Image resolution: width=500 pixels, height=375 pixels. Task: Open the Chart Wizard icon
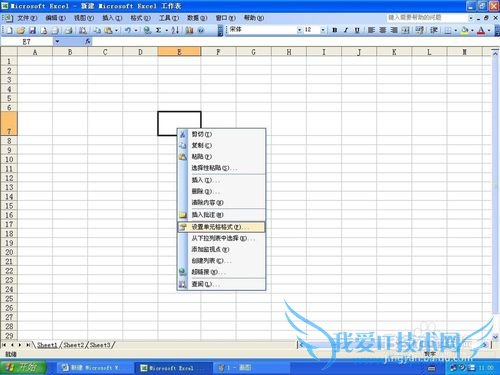click(x=189, y=30)
